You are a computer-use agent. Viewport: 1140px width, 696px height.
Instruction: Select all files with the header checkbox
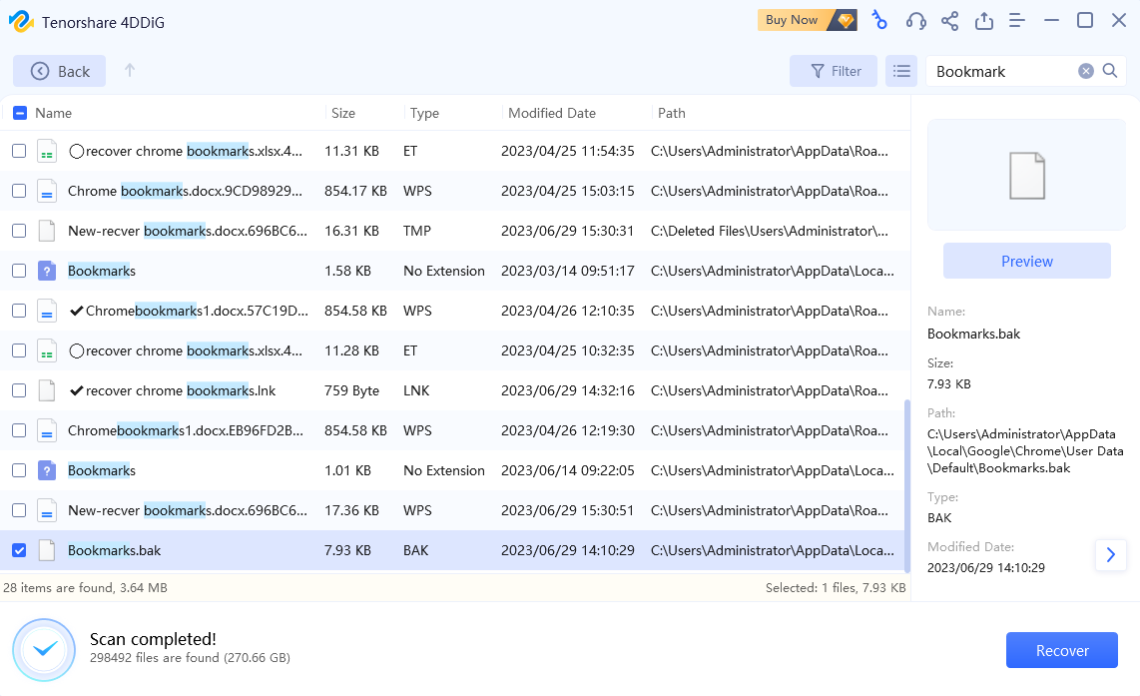click(x=18, y=112)
